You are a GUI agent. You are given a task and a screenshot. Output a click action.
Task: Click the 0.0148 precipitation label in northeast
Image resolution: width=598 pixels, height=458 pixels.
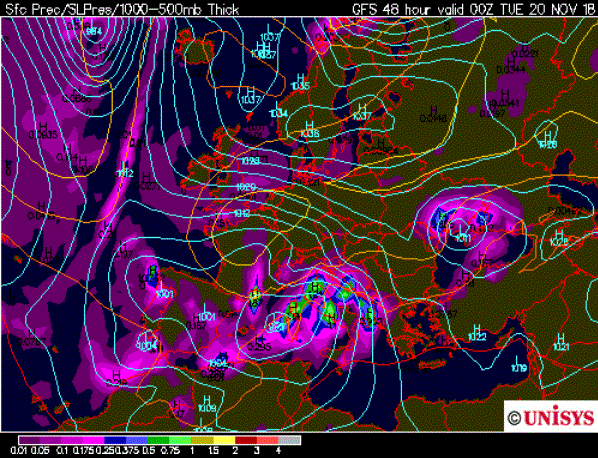tap(433, 119)
